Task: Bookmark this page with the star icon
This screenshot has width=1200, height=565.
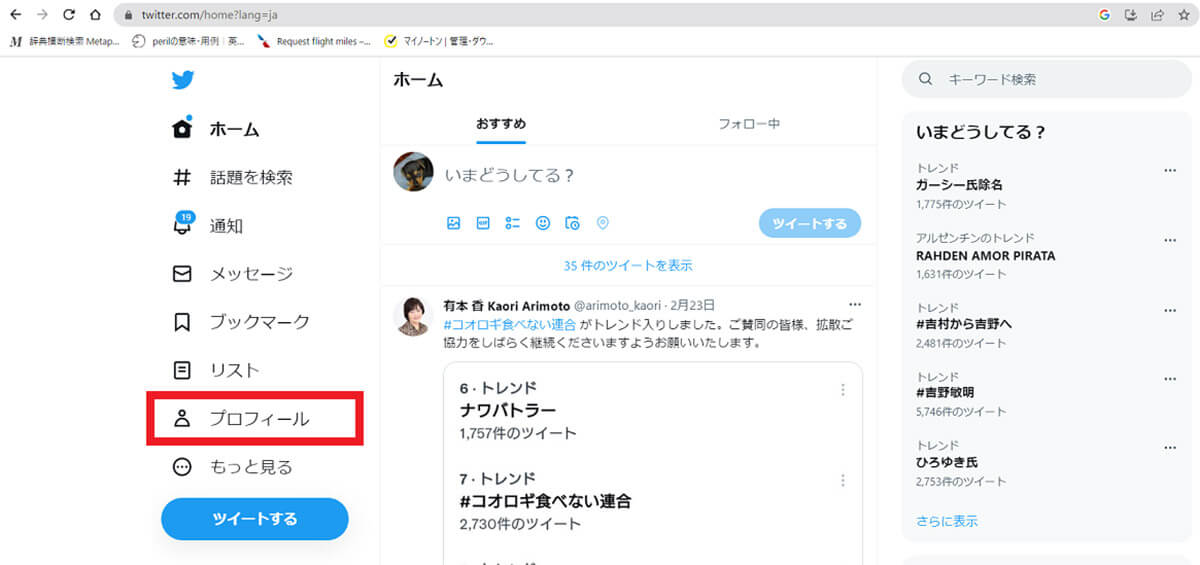Action: (x=1183, y=15)
